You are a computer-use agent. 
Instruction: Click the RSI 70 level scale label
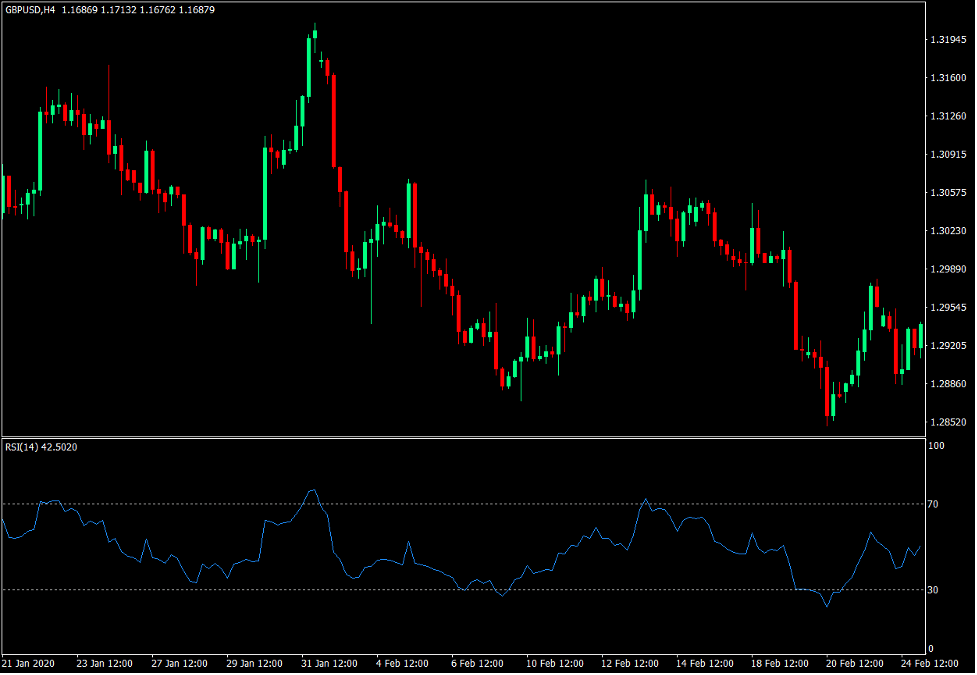coord(933,505)
